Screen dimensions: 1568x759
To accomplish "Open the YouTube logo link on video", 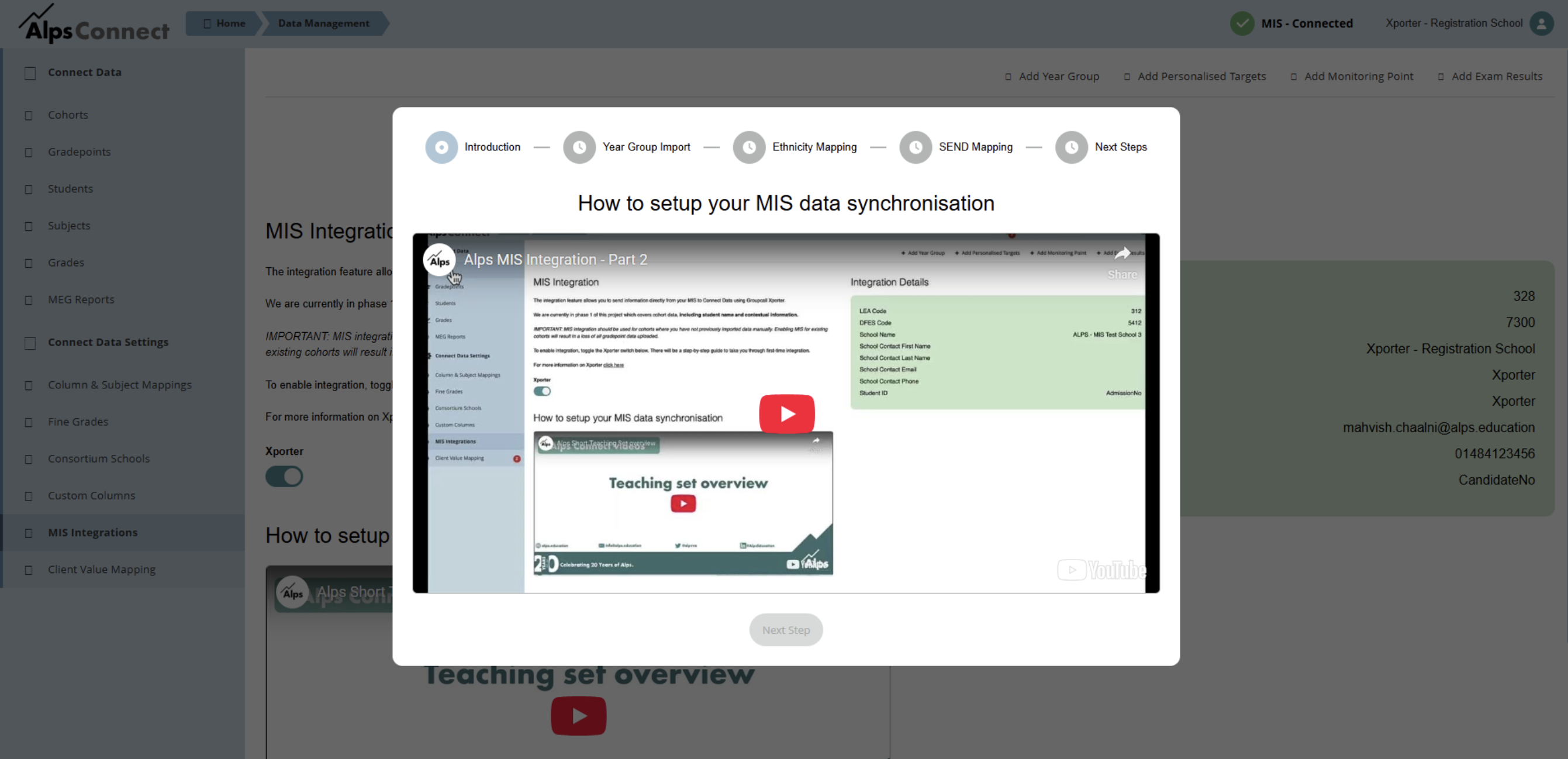I will coord(1101,570).
